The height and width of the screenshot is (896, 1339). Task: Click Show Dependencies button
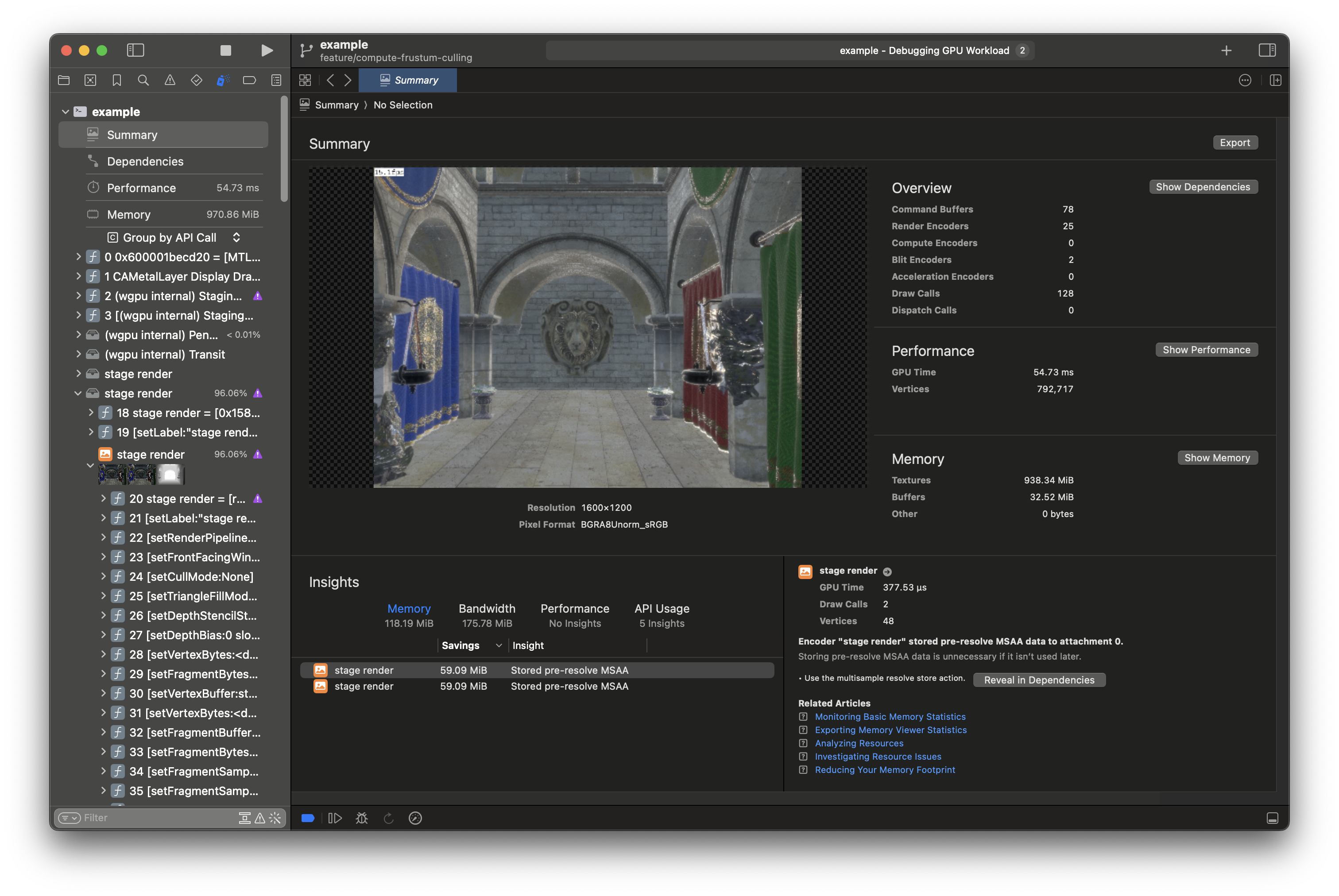pos(1203,187)
